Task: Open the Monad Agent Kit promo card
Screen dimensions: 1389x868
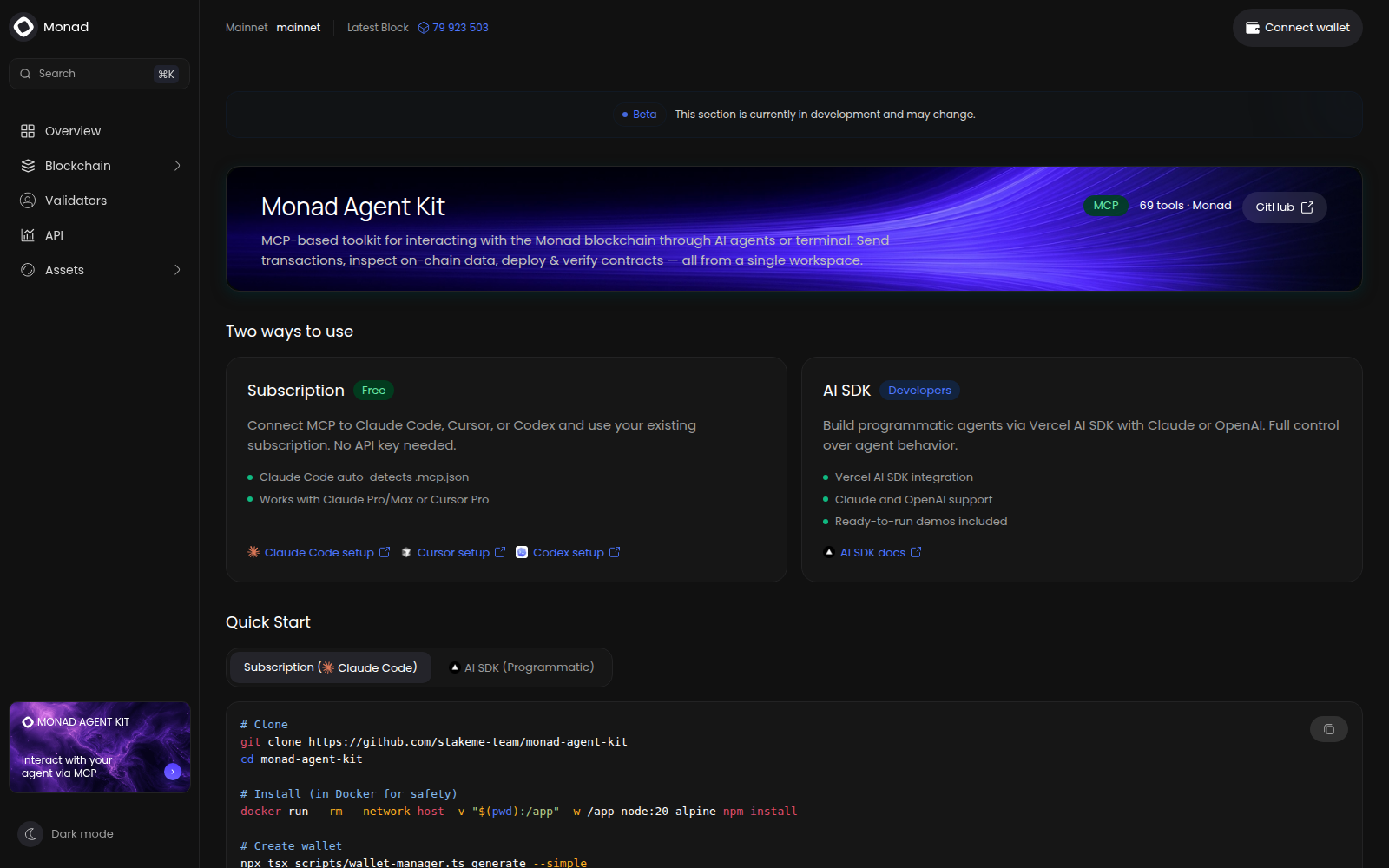Action: (x=100, y=747)
